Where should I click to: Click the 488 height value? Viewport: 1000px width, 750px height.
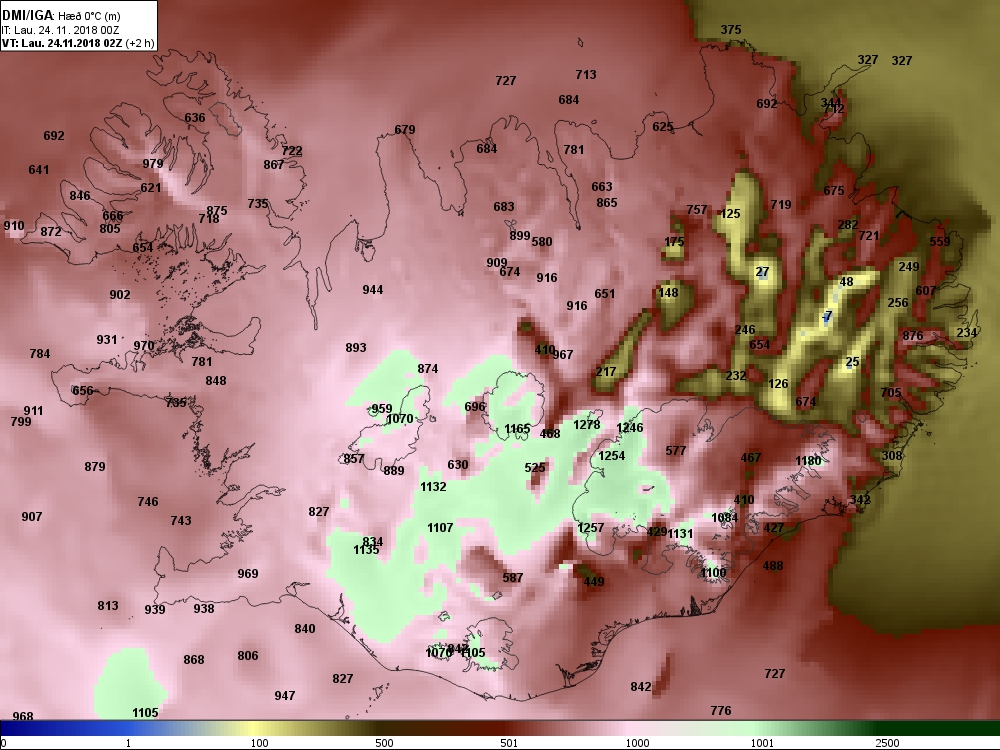coord(772,566)
